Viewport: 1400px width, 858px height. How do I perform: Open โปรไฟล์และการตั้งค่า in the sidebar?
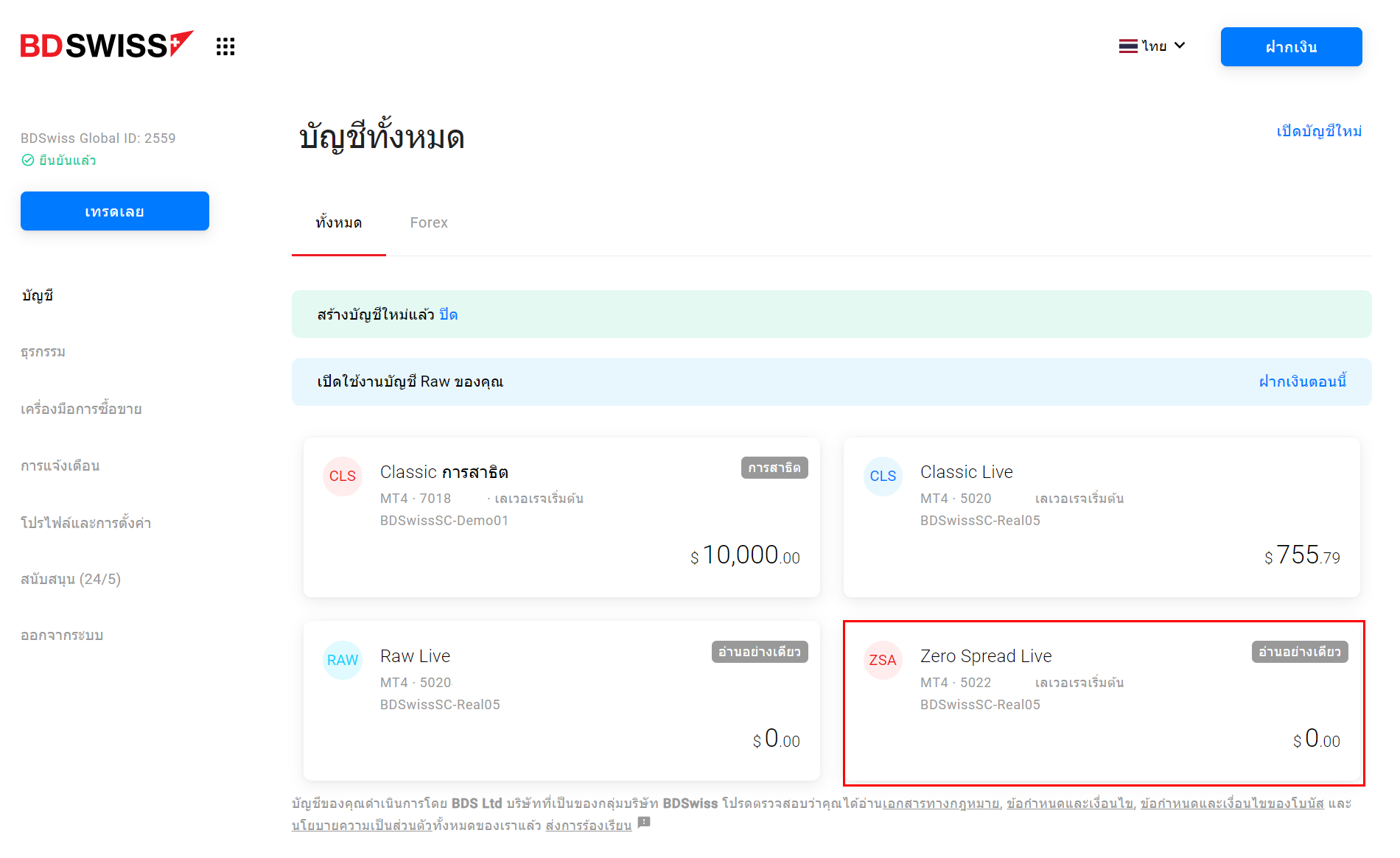(85, 522)
